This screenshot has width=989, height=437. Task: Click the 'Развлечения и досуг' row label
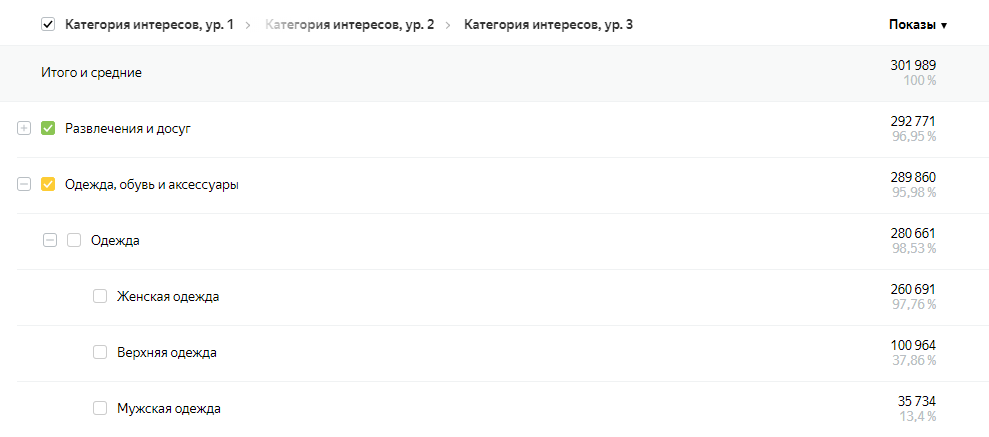coord(127,129)
